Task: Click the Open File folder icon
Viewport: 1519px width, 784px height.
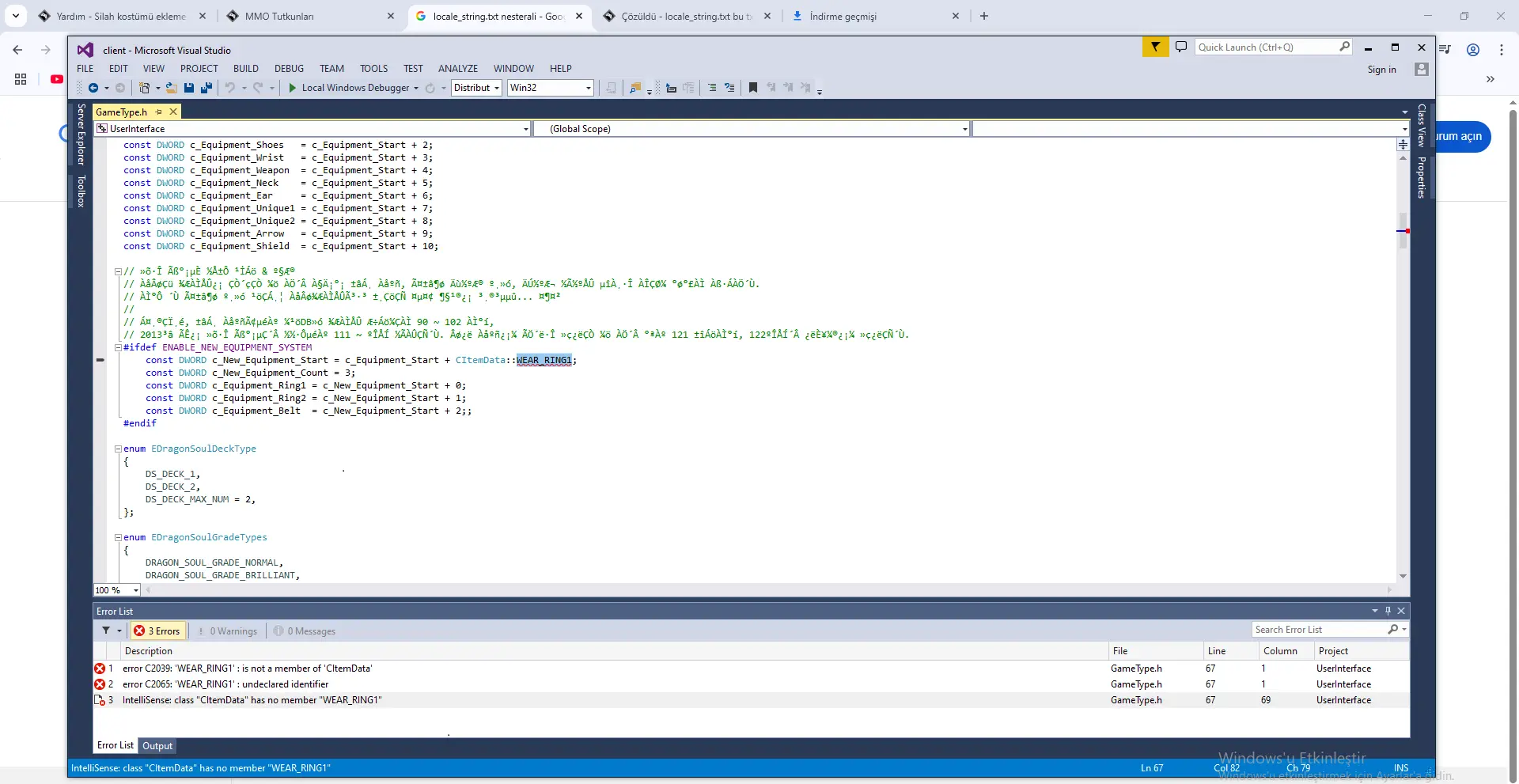Action: tap(171, 88)
